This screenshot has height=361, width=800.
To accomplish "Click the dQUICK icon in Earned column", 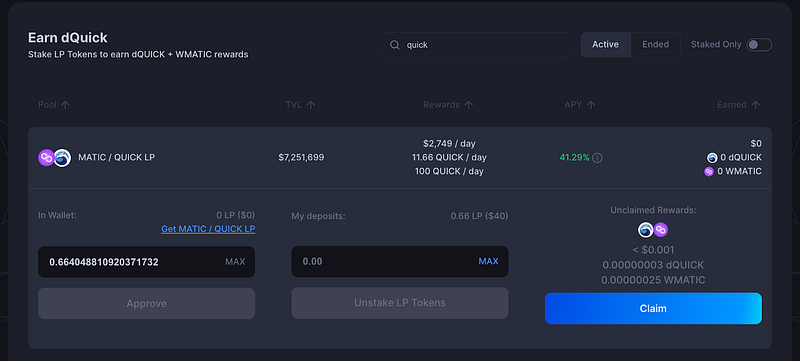I will (712, 158).
